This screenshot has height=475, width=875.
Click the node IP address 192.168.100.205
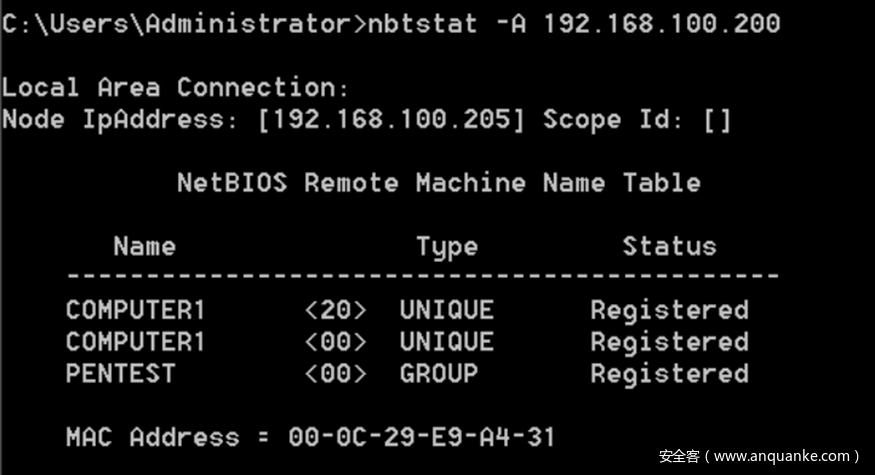tap(391, 120)
